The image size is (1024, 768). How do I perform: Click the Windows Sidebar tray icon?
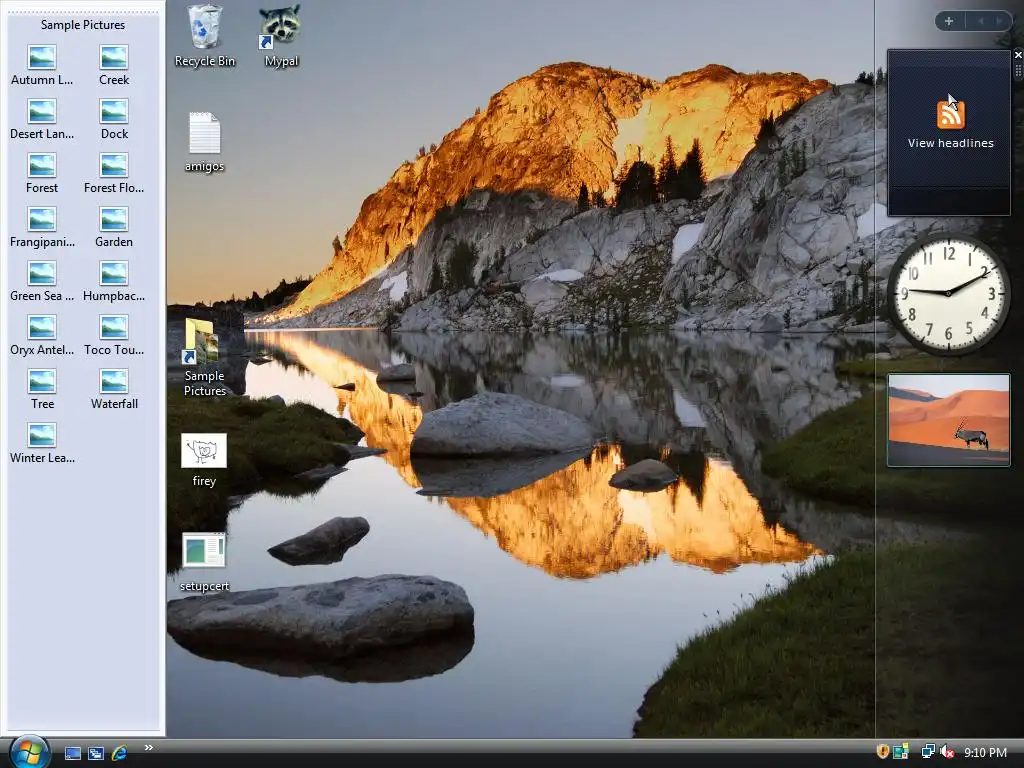pos(901,752)
